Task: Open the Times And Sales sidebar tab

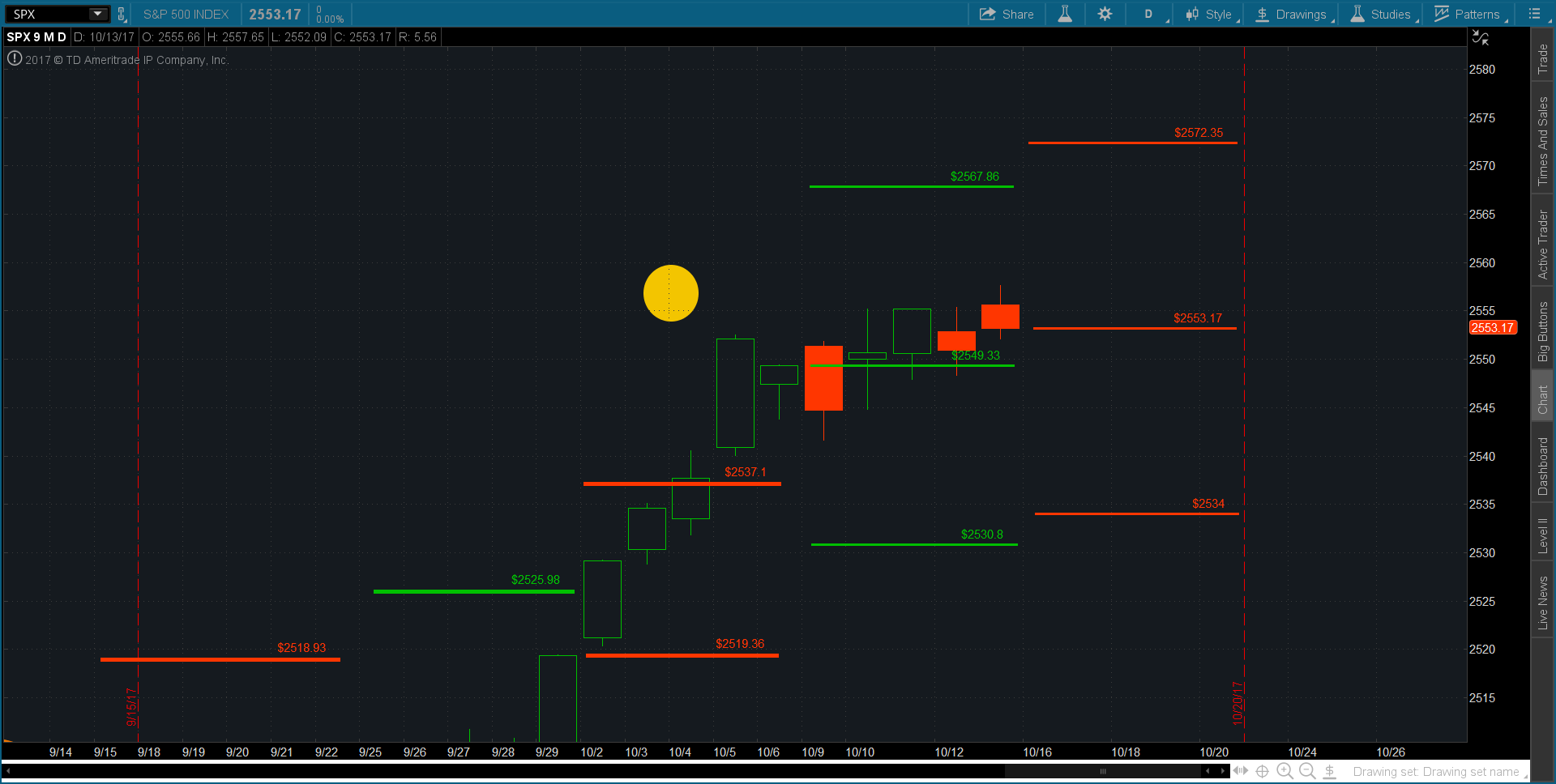Action: [x=1543, y=141]
